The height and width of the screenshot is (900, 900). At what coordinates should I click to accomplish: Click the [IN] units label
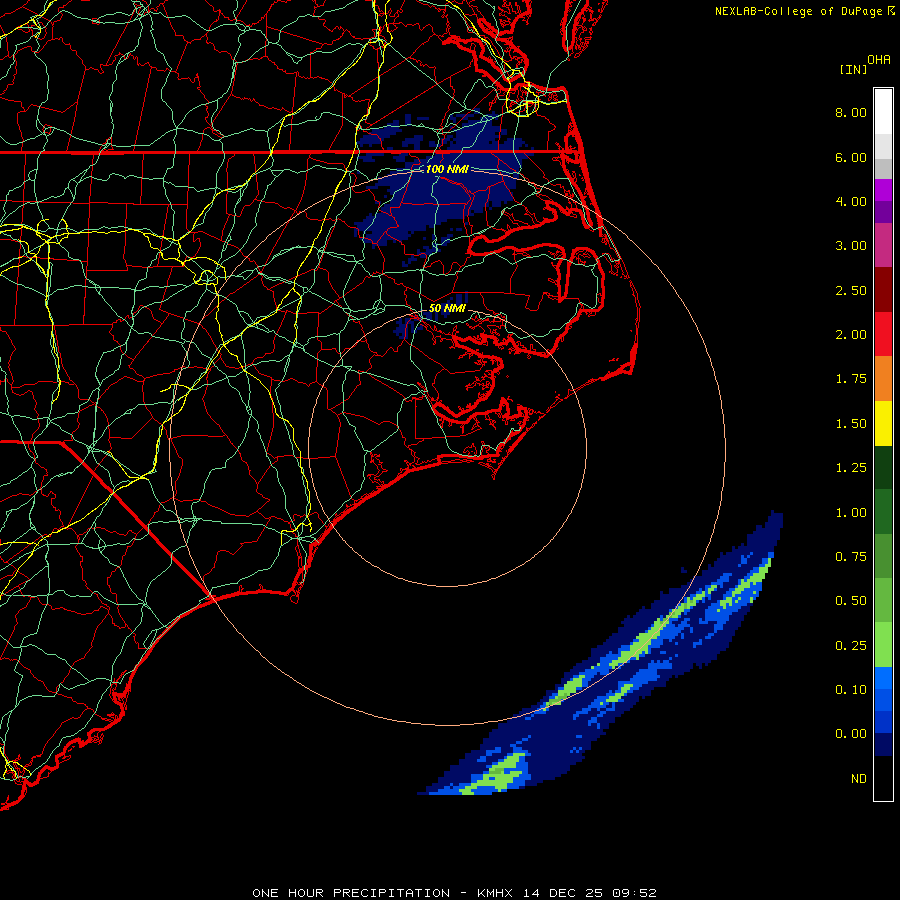coord(853,69)
